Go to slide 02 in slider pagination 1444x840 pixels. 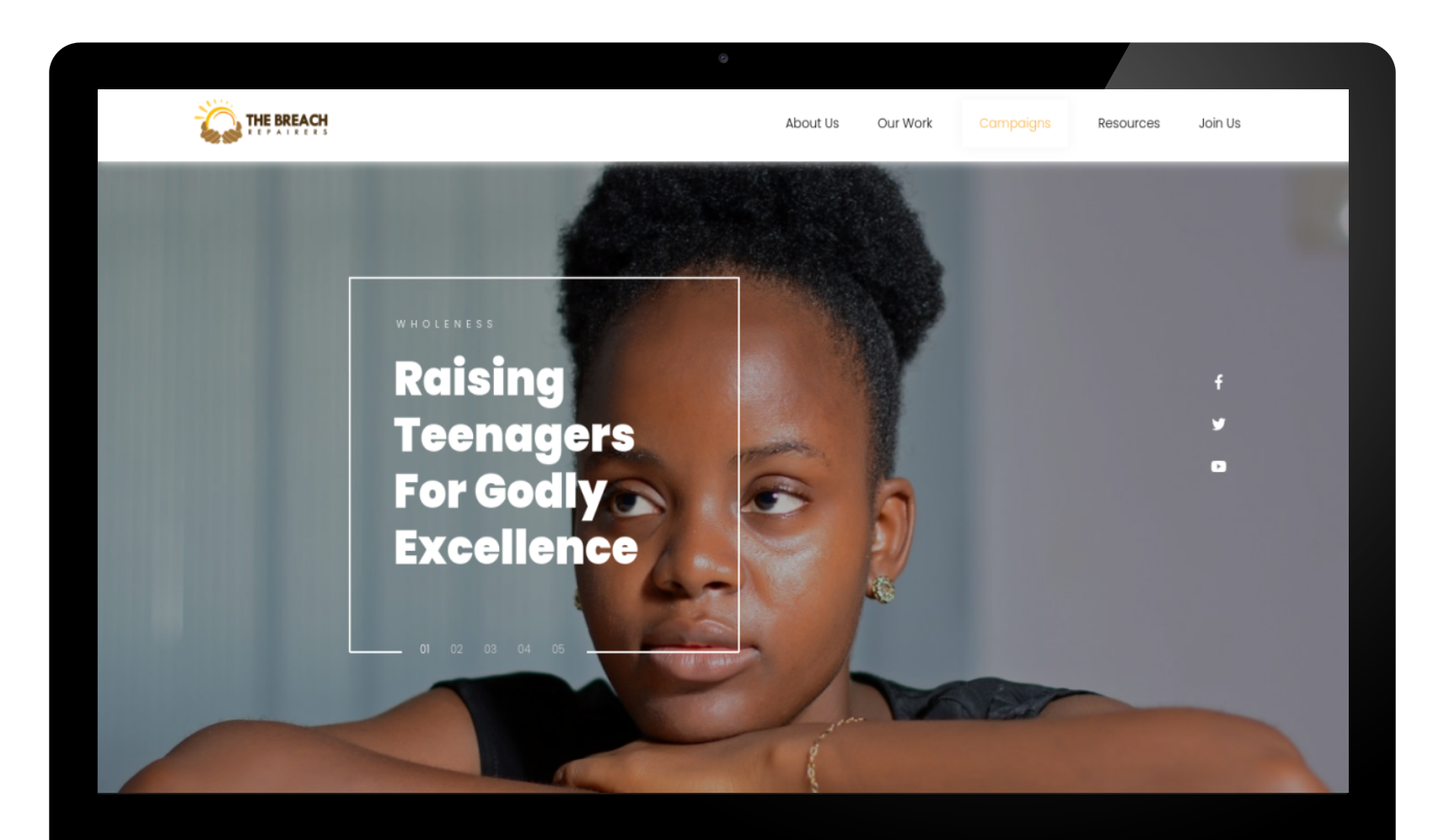(x=457, y=649)
